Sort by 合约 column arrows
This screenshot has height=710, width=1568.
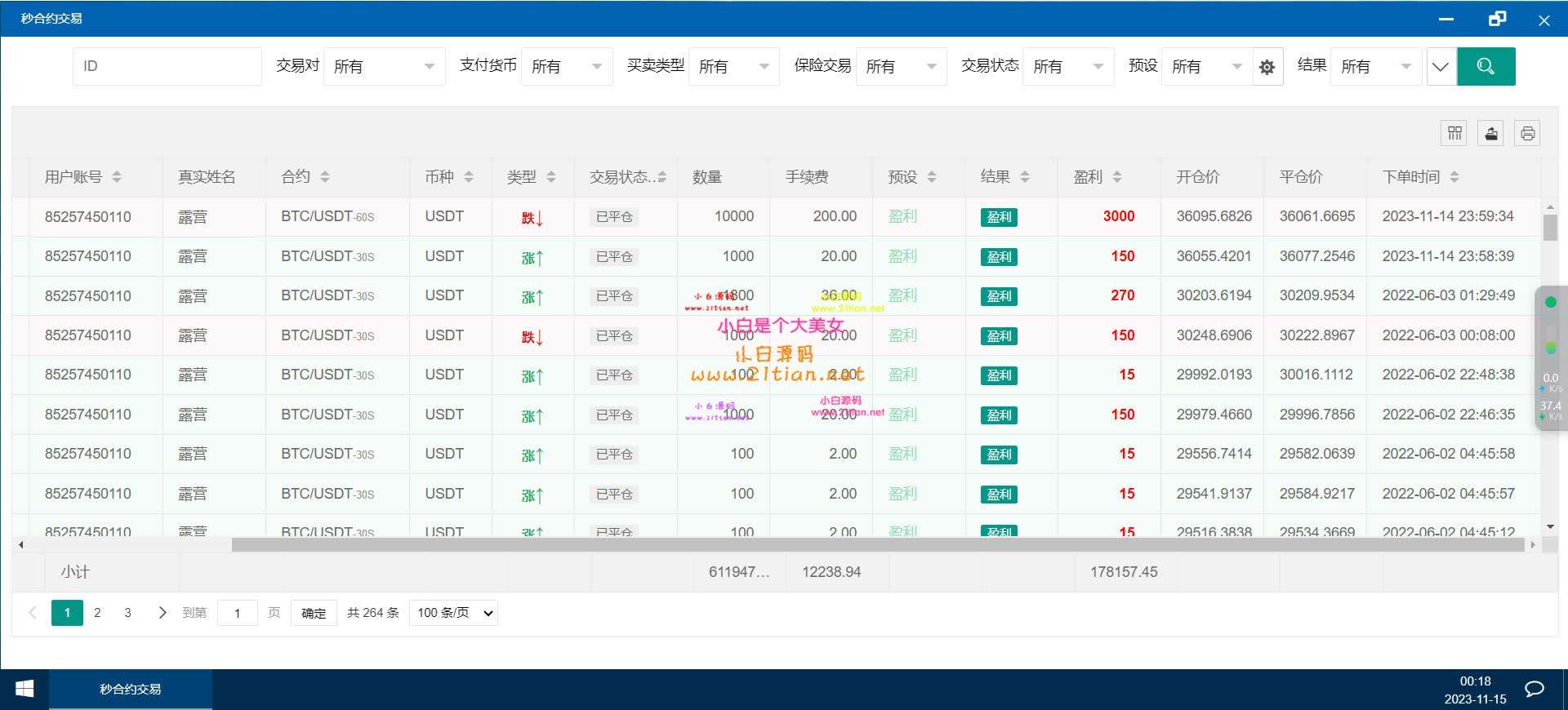pyautogui.click(x=325, y=177)
